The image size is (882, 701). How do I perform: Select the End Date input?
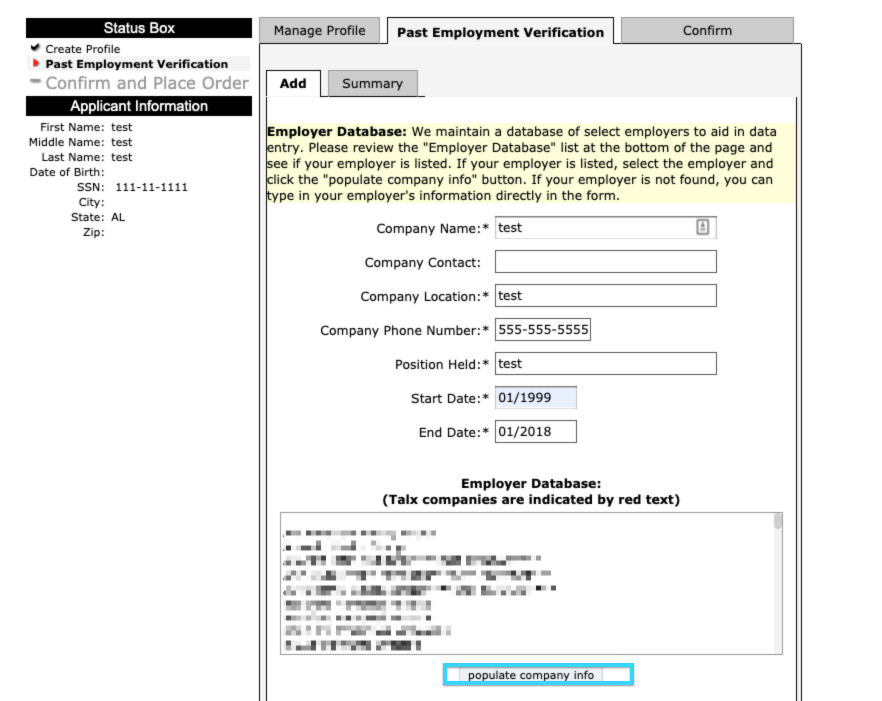(536, 432)
